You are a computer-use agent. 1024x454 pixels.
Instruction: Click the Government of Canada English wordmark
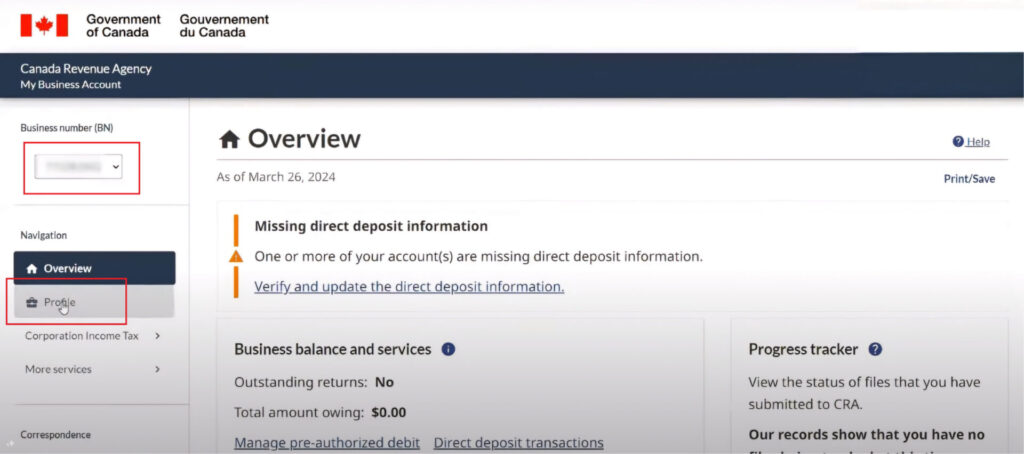tap(123, 25)
